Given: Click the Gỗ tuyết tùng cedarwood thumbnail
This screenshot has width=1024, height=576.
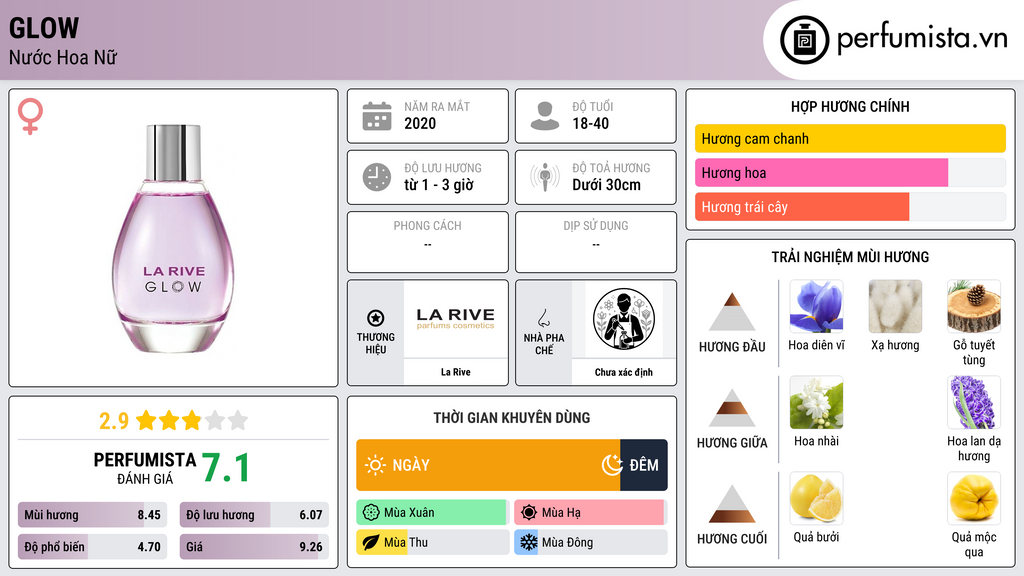Looking at the screenshot, I should pos(974,307).
